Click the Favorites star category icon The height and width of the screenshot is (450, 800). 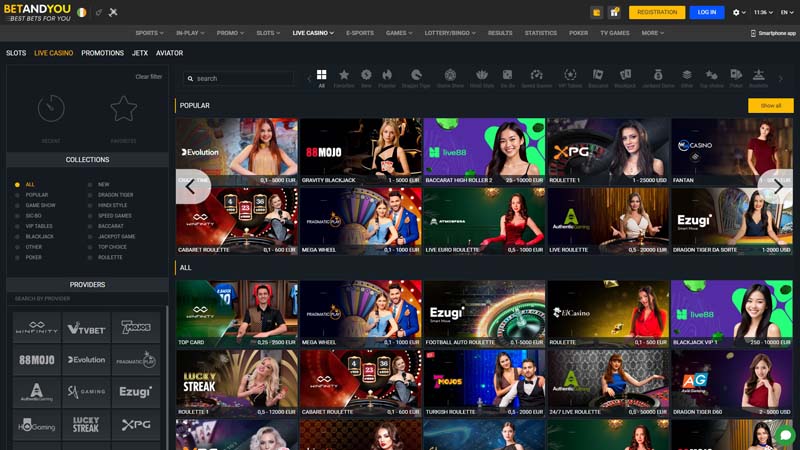click(x=344, y=77)
